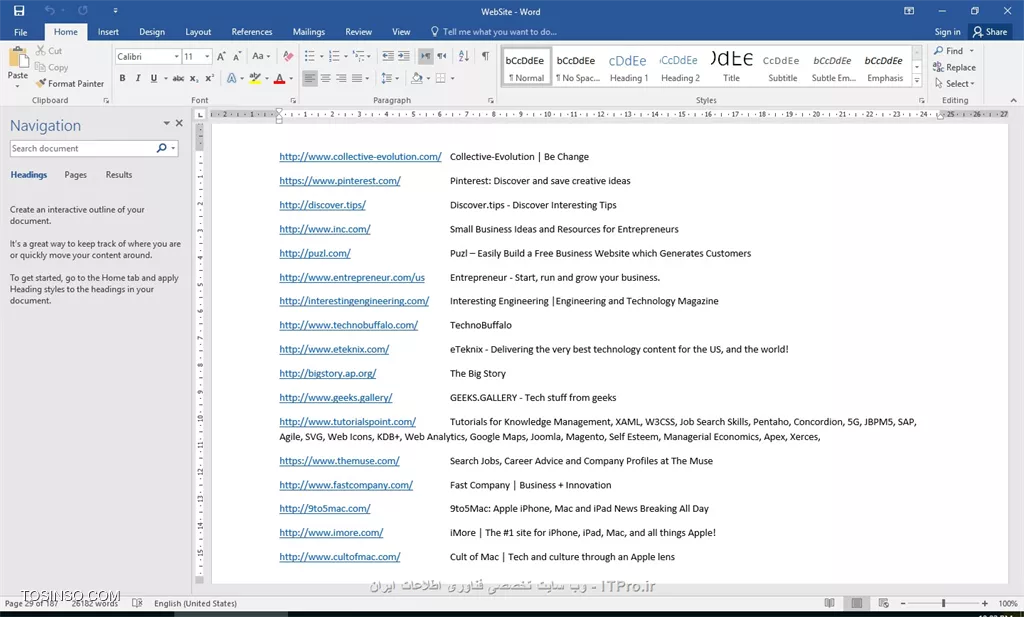Open the font size dropdown

(207, 57)
